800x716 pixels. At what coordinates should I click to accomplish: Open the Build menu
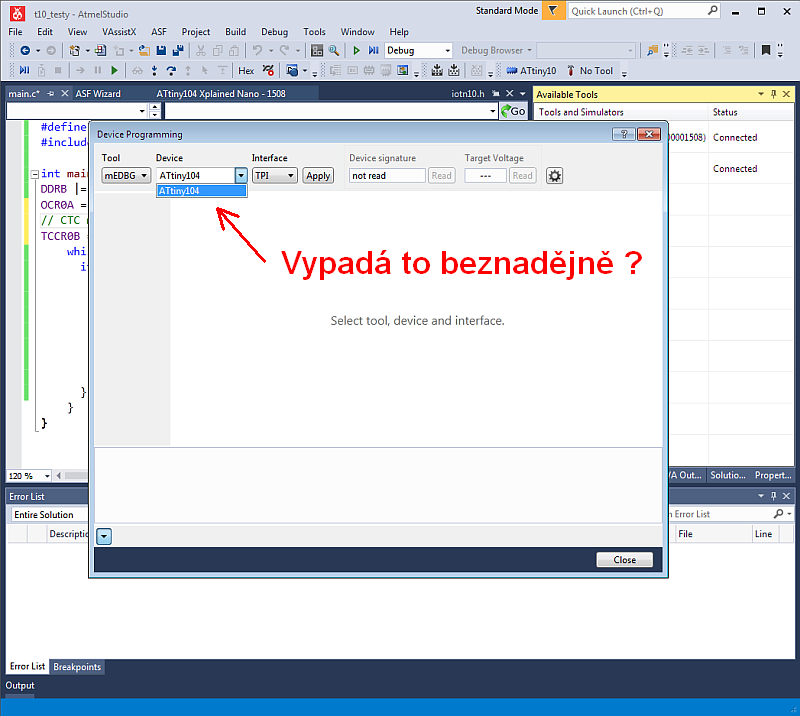pyautogui.click(x=235, y=32)
